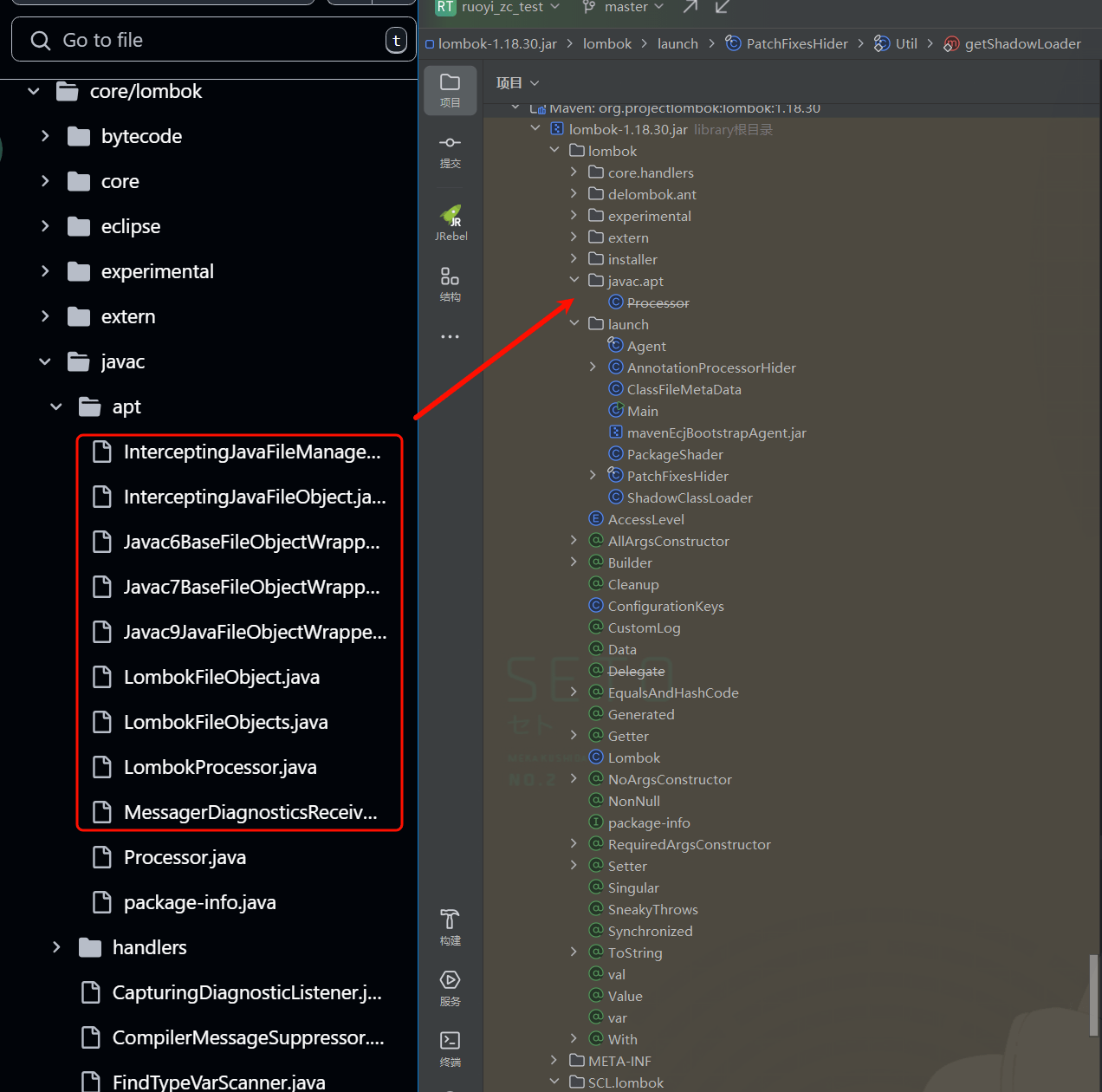Collapse the SCL.lombok folder
The image size is (1102, 1092).
coord(554,1082)
